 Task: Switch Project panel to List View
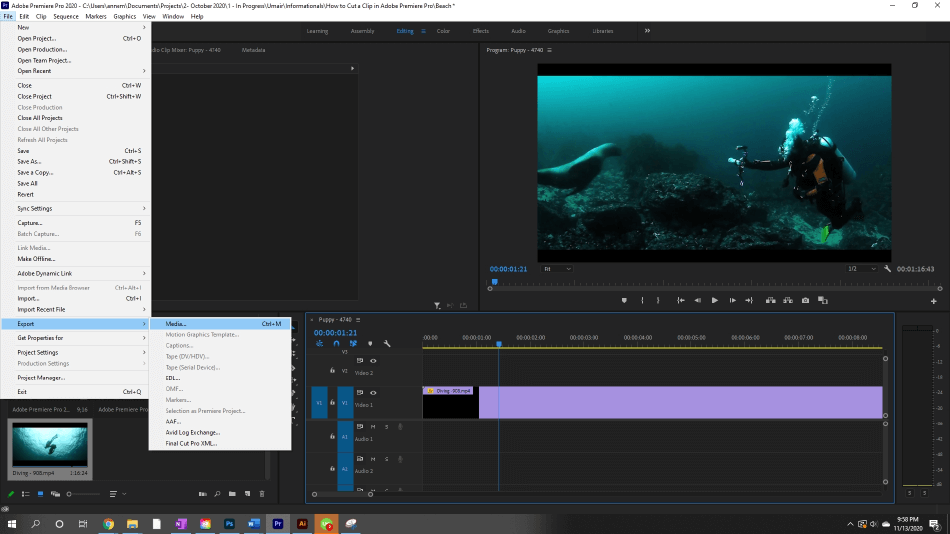[x=25, y=494]
